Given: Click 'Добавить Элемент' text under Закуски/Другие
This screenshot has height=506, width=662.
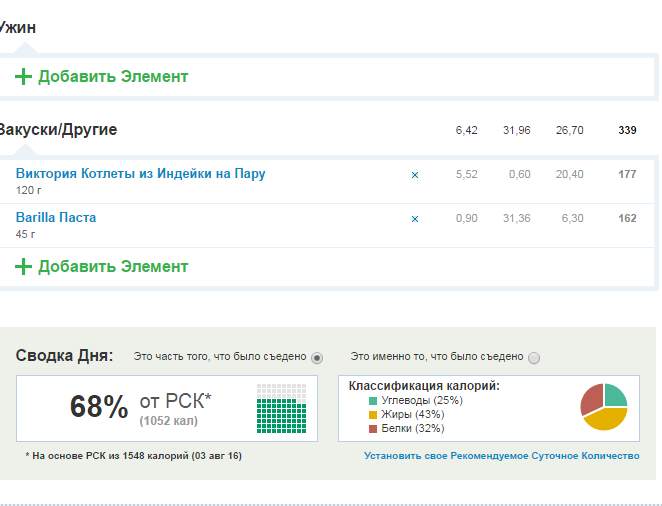Looking at the screenshot, I should pos(113,267).
